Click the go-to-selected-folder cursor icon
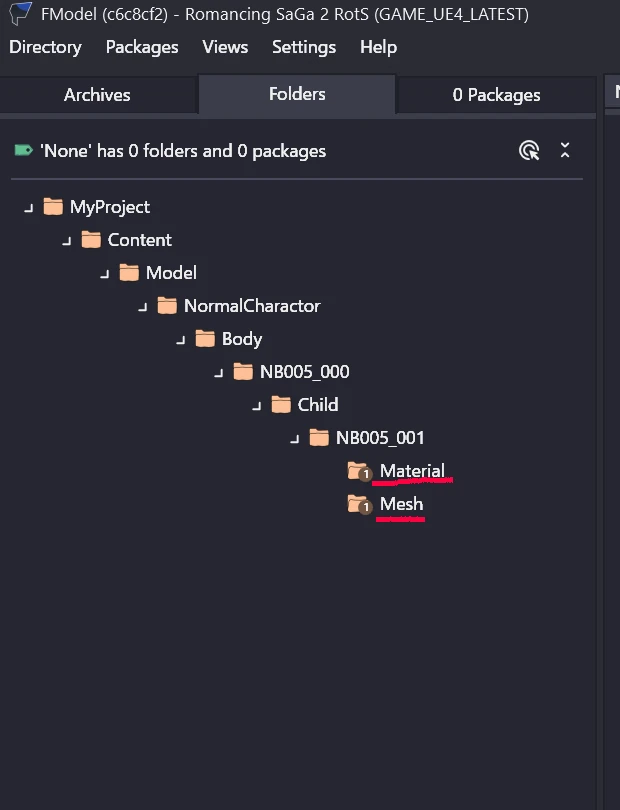 coord(529,151)
